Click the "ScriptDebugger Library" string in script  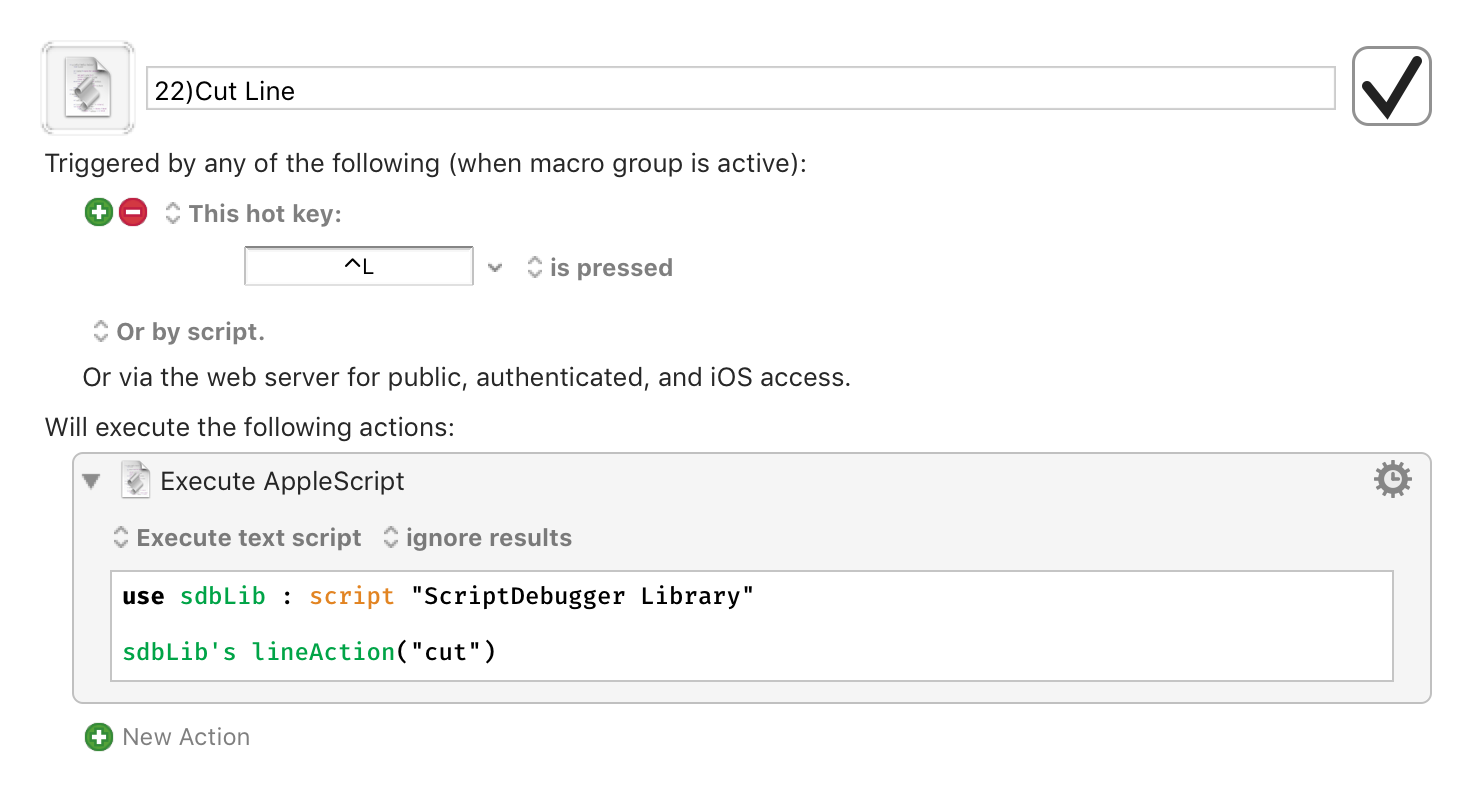(582, 597)
